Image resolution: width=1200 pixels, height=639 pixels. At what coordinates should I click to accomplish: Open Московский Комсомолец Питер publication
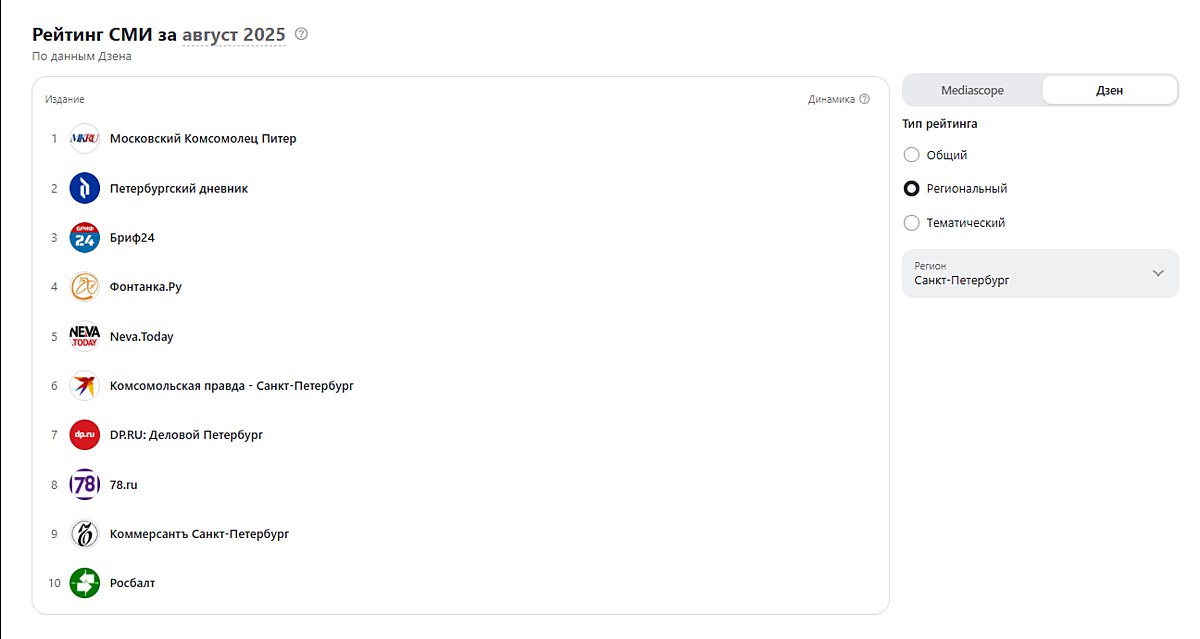(x=203, y=139)
